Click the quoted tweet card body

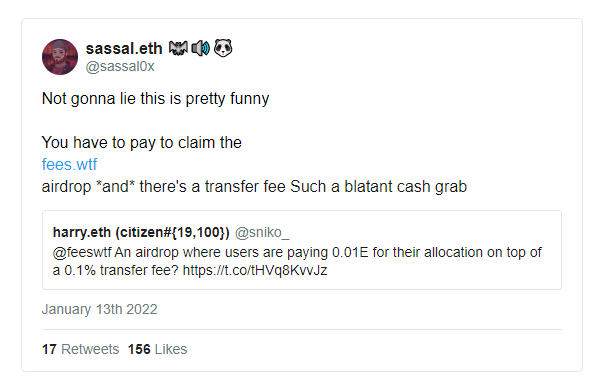(302, 250)
